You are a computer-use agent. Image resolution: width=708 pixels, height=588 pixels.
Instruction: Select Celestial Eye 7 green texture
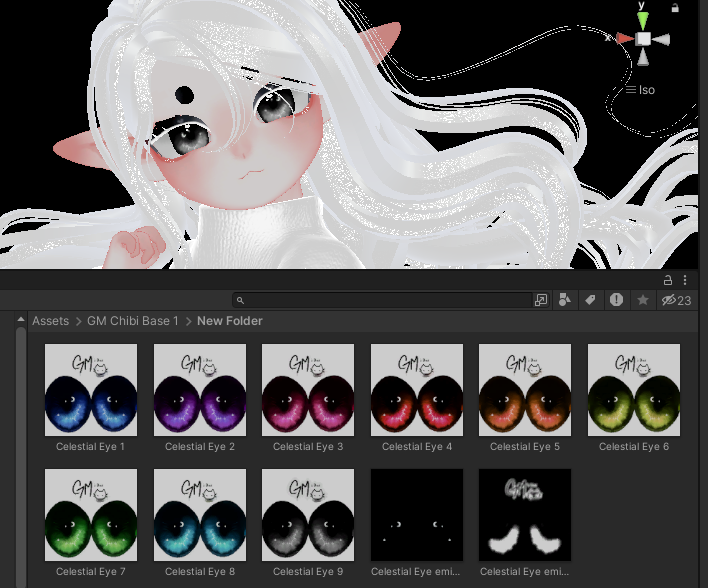91,515
